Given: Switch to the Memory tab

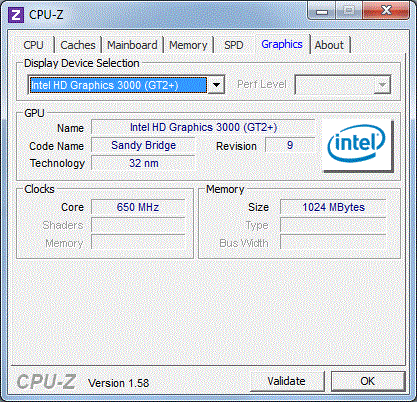Looking at the screenshot, I should [x=188, y=45].
